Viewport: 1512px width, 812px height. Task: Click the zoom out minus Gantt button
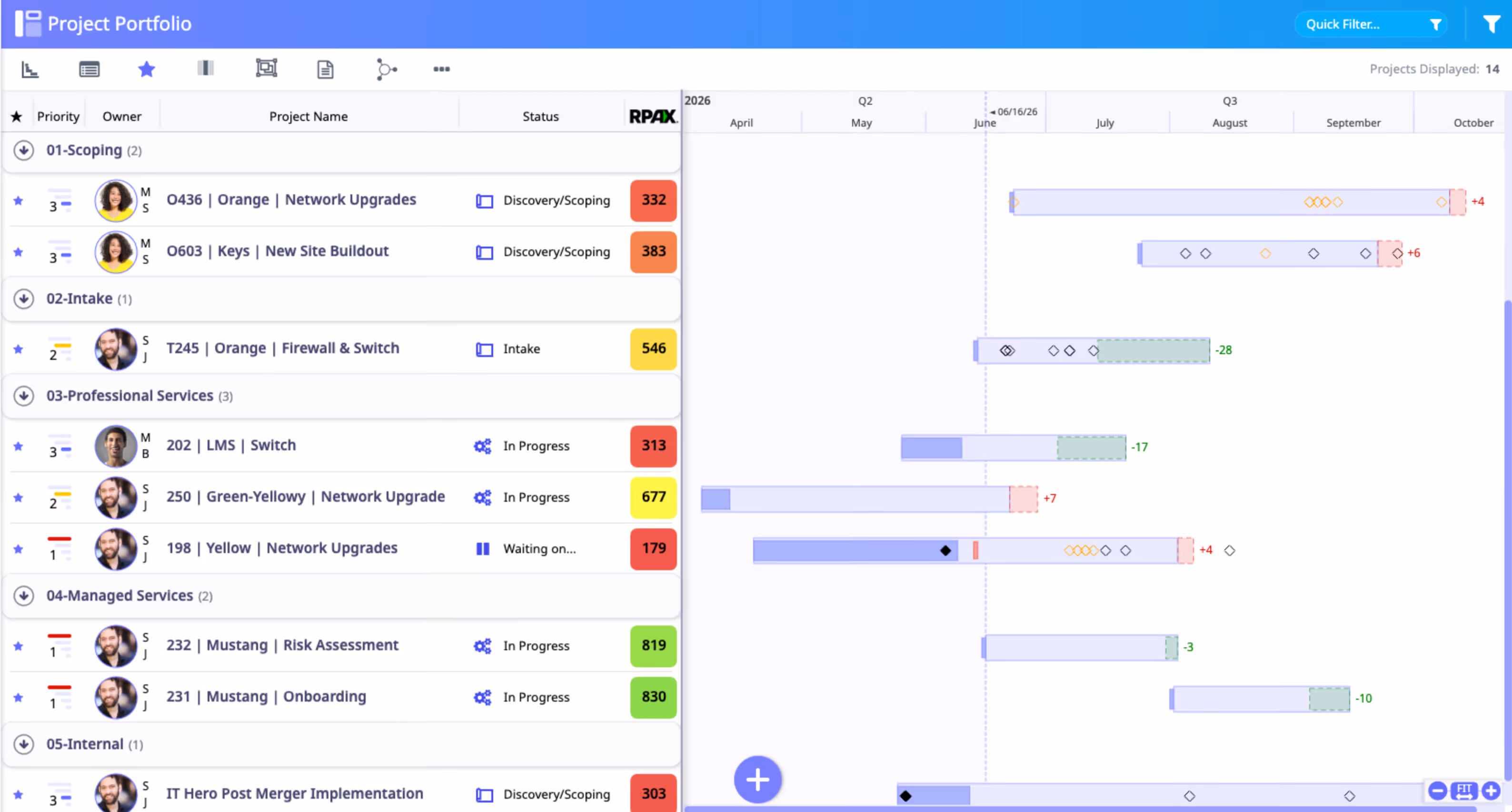click(1437, 790)
